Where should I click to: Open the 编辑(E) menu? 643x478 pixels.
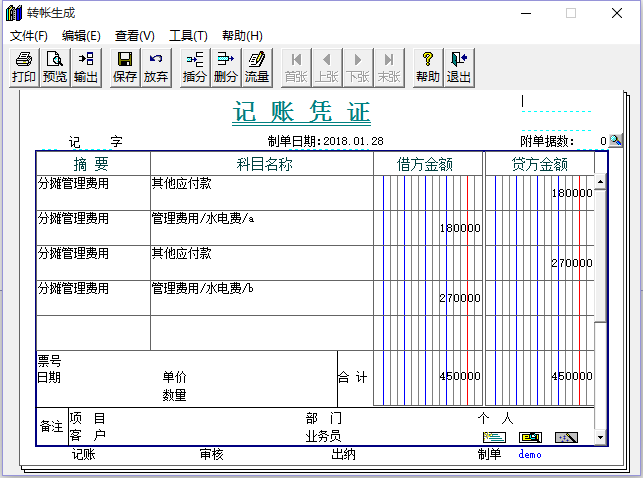point(81,36)
